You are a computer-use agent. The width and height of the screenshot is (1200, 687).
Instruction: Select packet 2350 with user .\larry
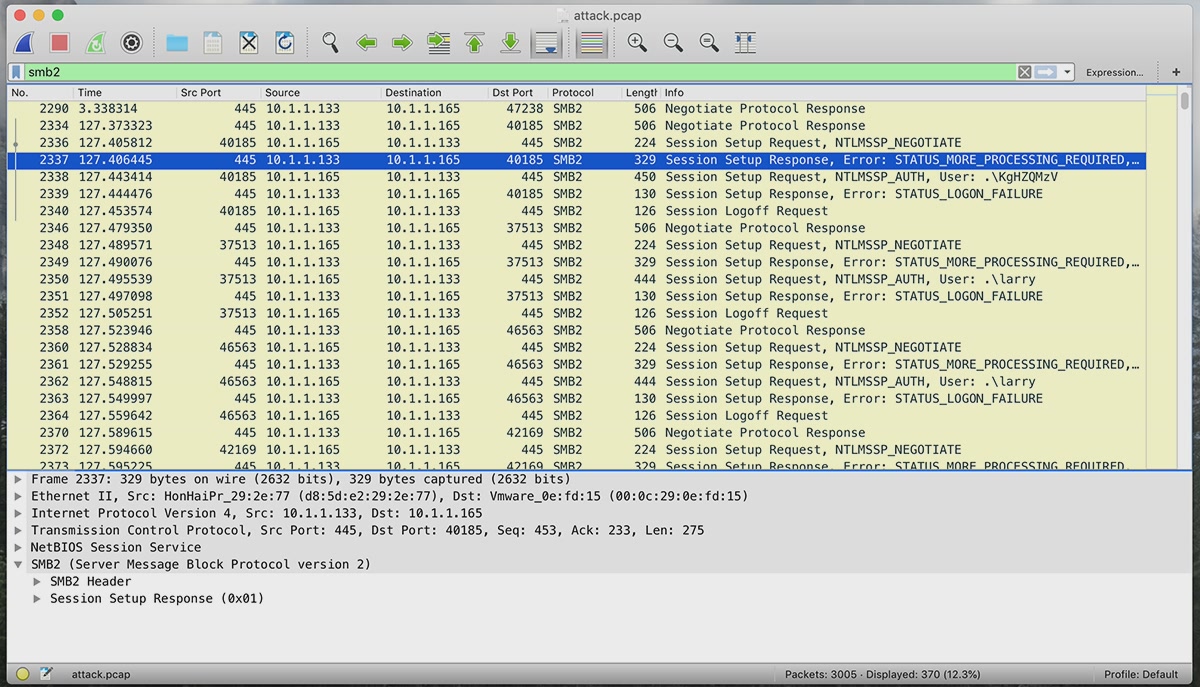click(x=576, y=279)
